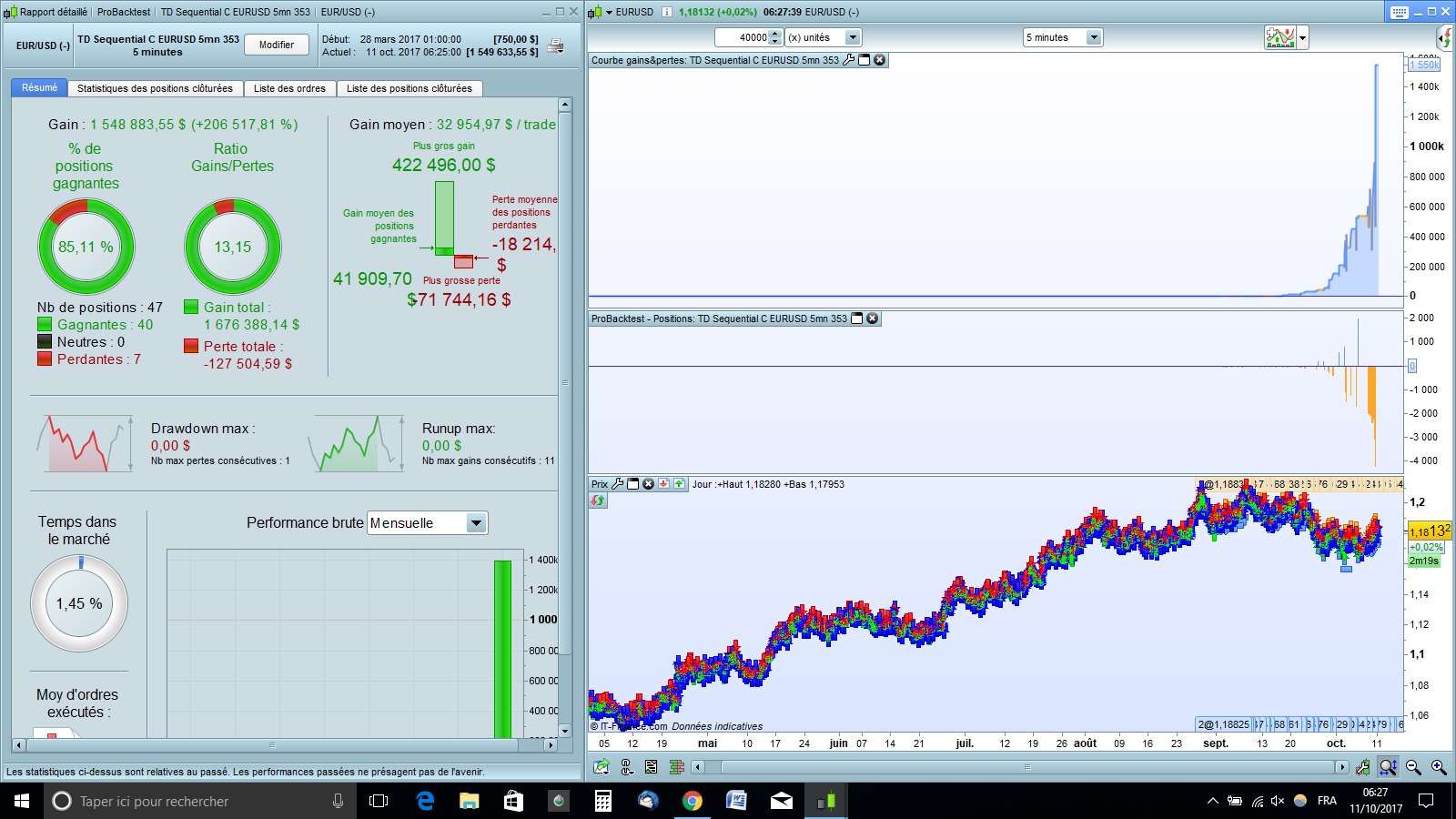
Task: Open Microsoft Store from taskbar
Action: click(x=513, y=801)
